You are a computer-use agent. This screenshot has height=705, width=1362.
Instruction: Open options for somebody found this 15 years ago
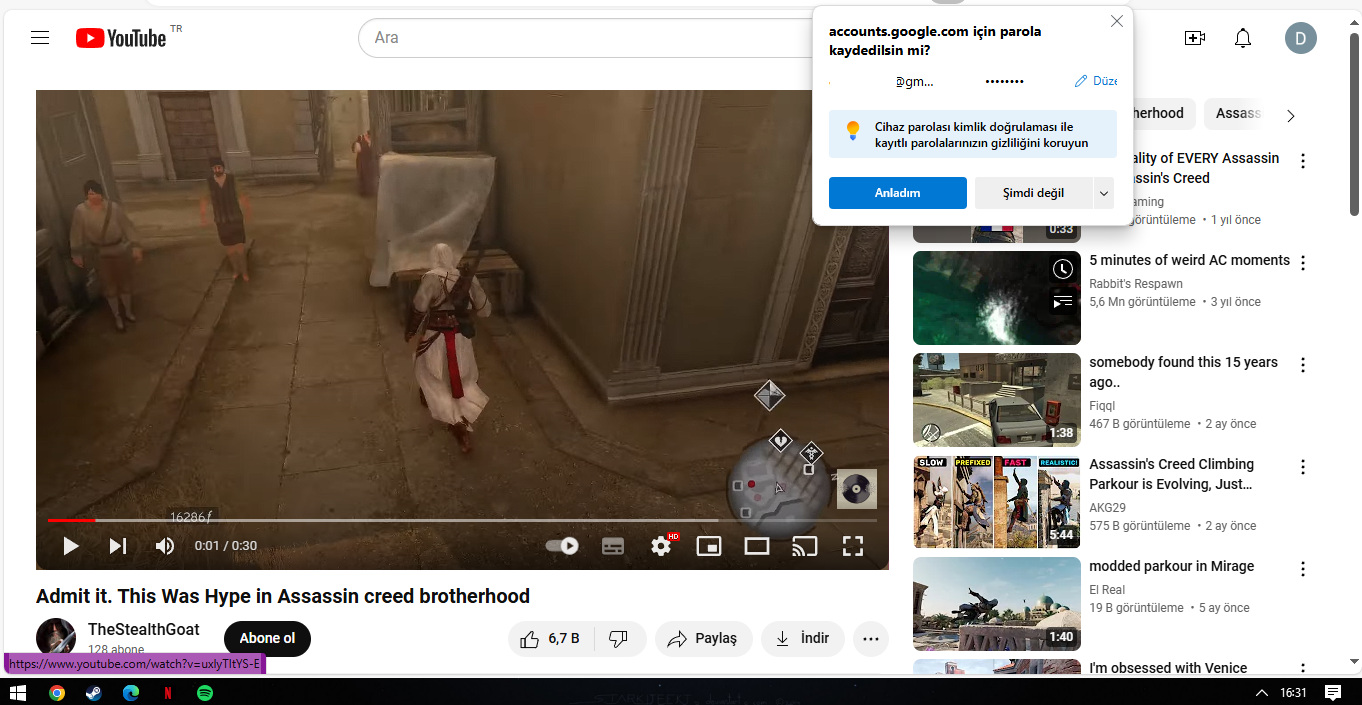pyautogui.click(x=1303, y=365)
